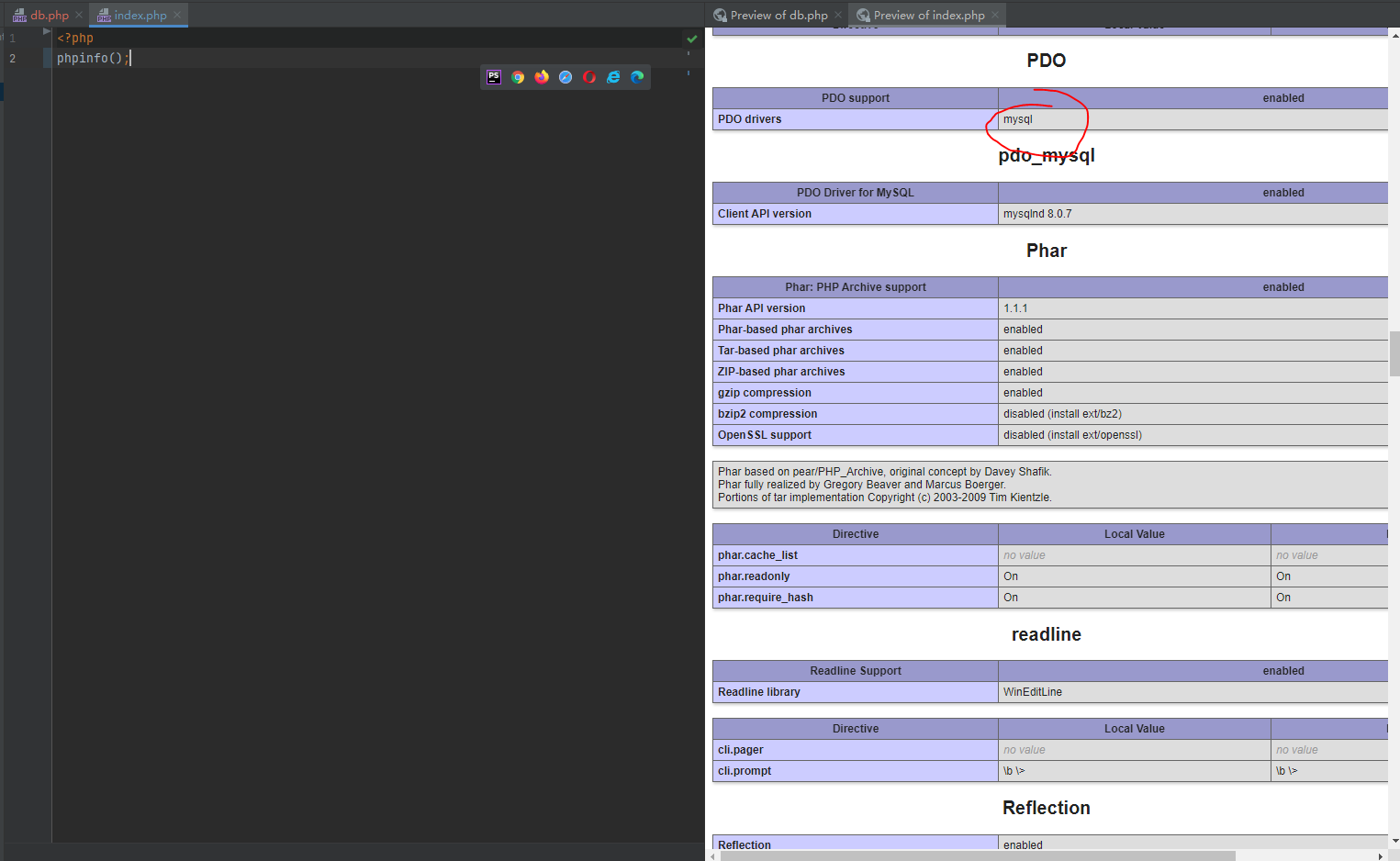Close the Preview of db.php tab
Viewport: 1400px width, 861px height.
(x=838, y=16)
